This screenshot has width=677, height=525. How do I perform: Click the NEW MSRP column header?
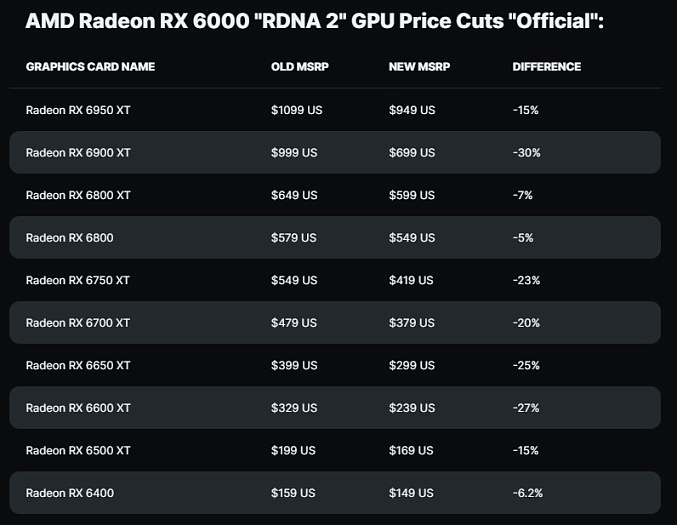(419, 66)
